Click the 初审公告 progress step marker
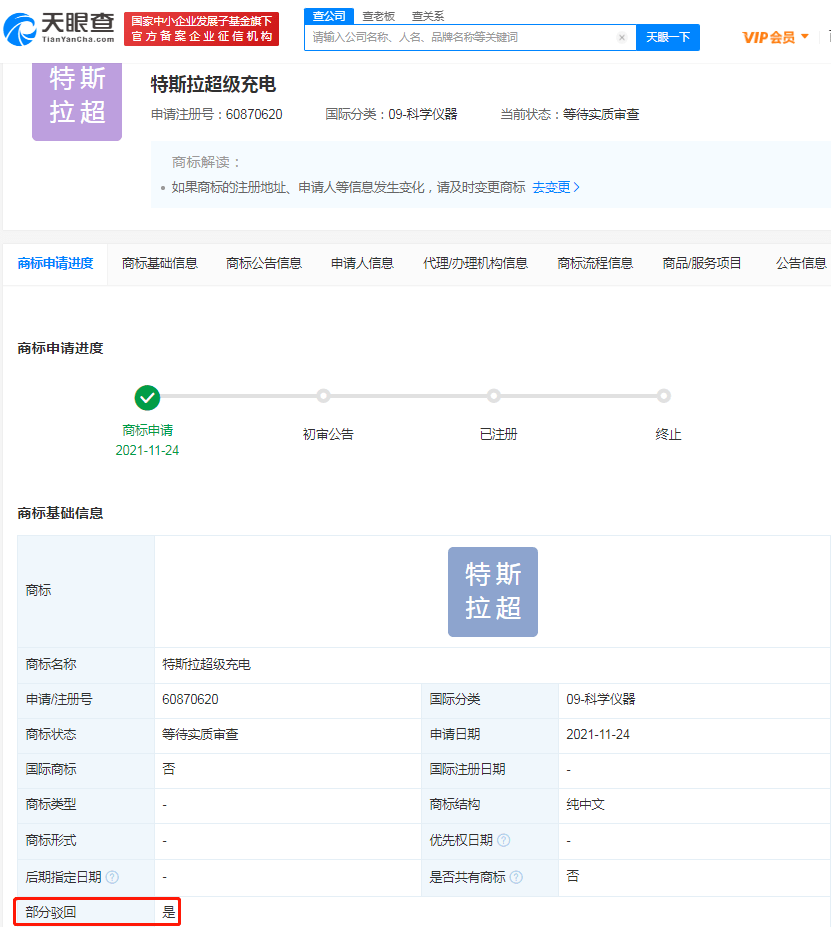 [x=323, y=396]
